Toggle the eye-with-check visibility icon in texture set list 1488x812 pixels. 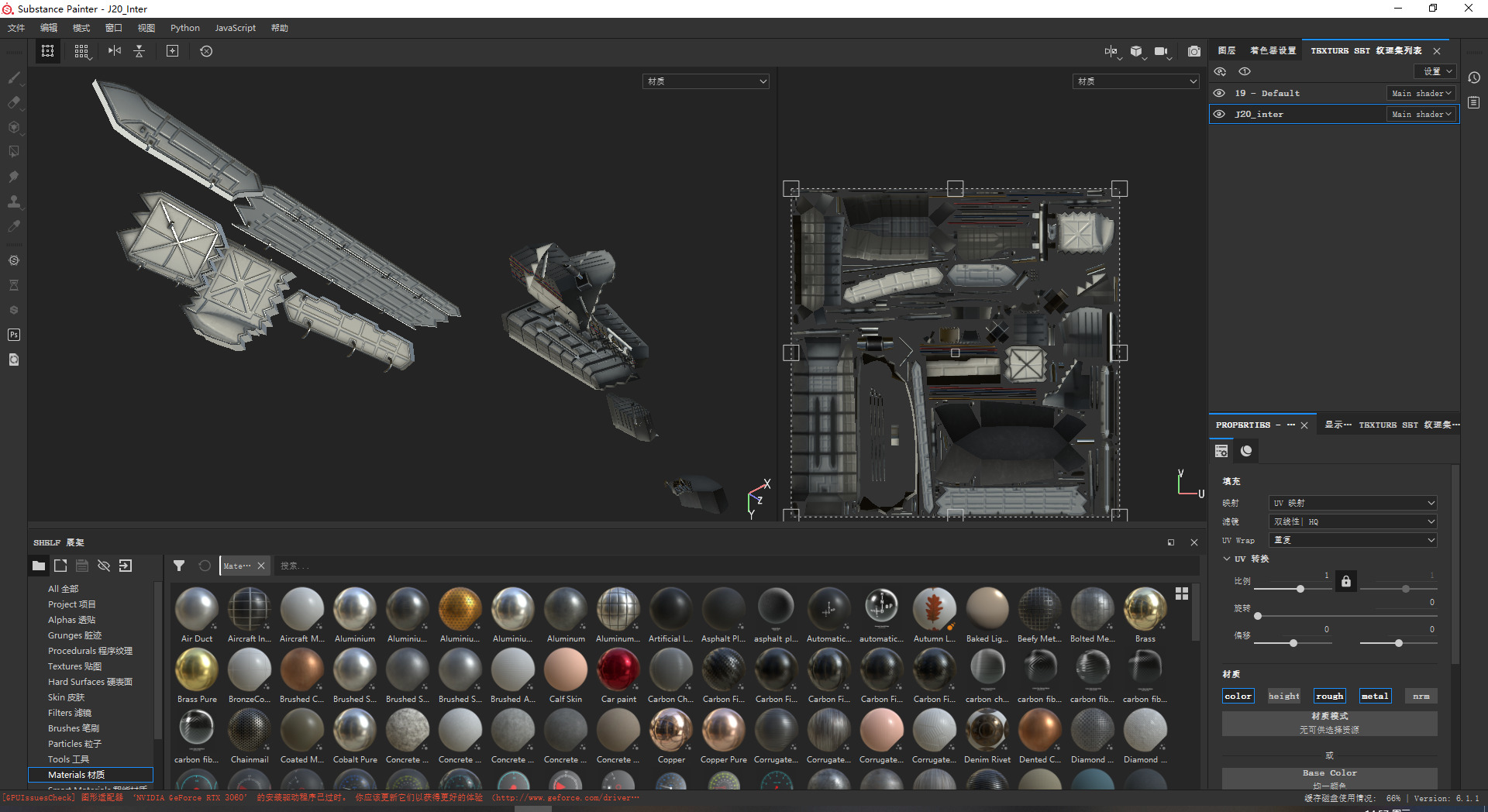(x=1220, y=71)
